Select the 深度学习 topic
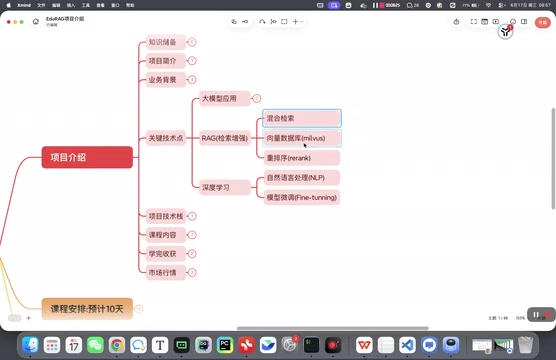Viewport: 556px width, 360px height. pos(225,187)
